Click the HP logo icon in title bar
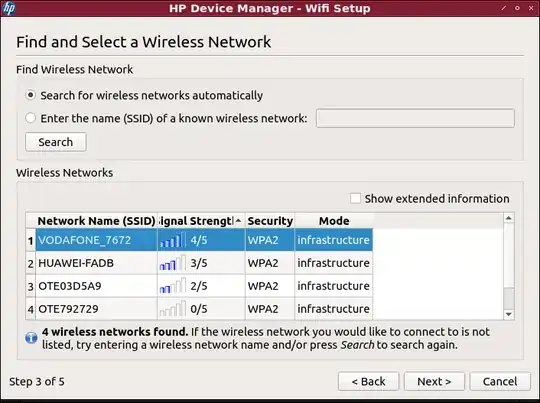 [8, 8]
